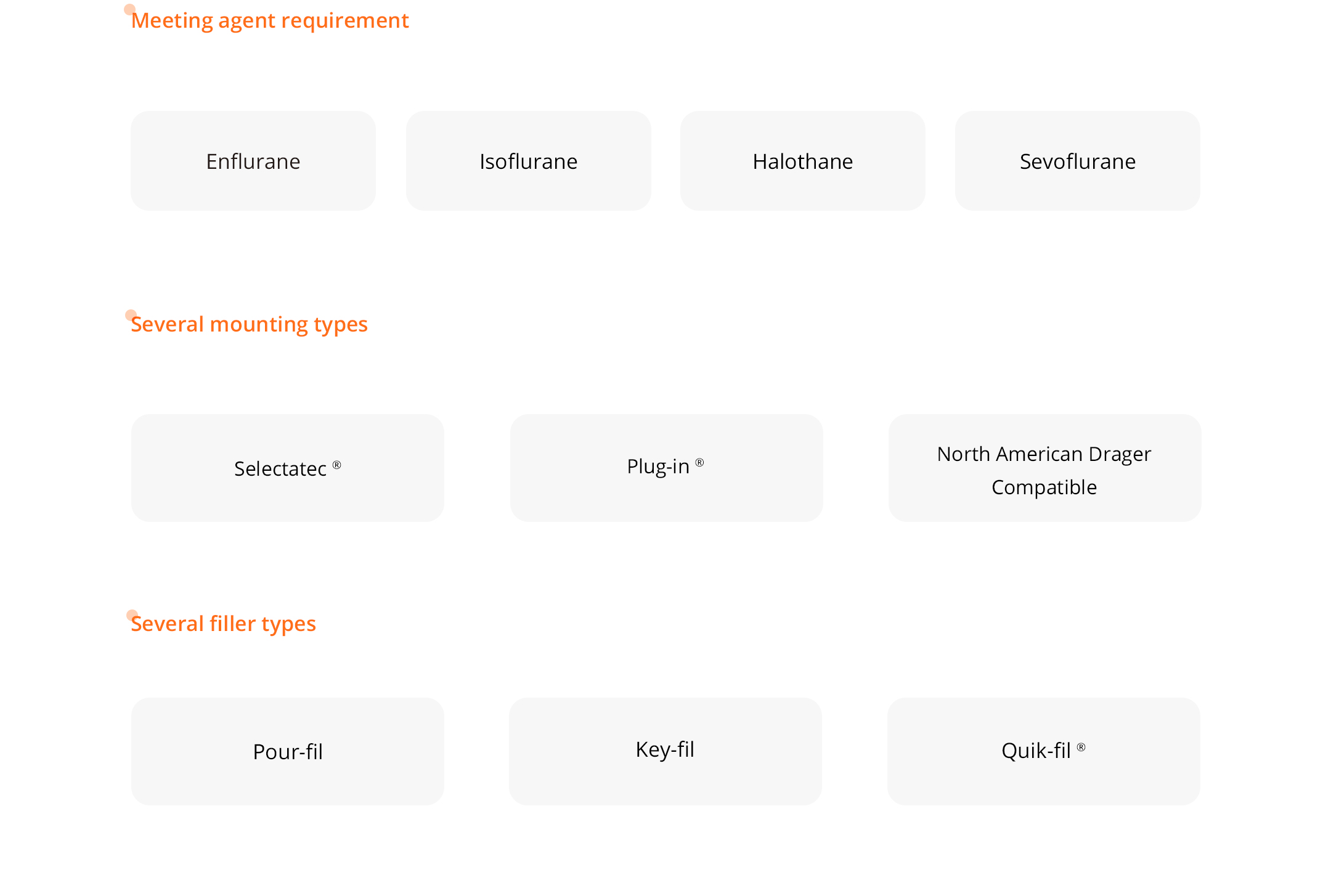
Task: Pick the Halothane agent card
Action: click(x=802, y=161)
